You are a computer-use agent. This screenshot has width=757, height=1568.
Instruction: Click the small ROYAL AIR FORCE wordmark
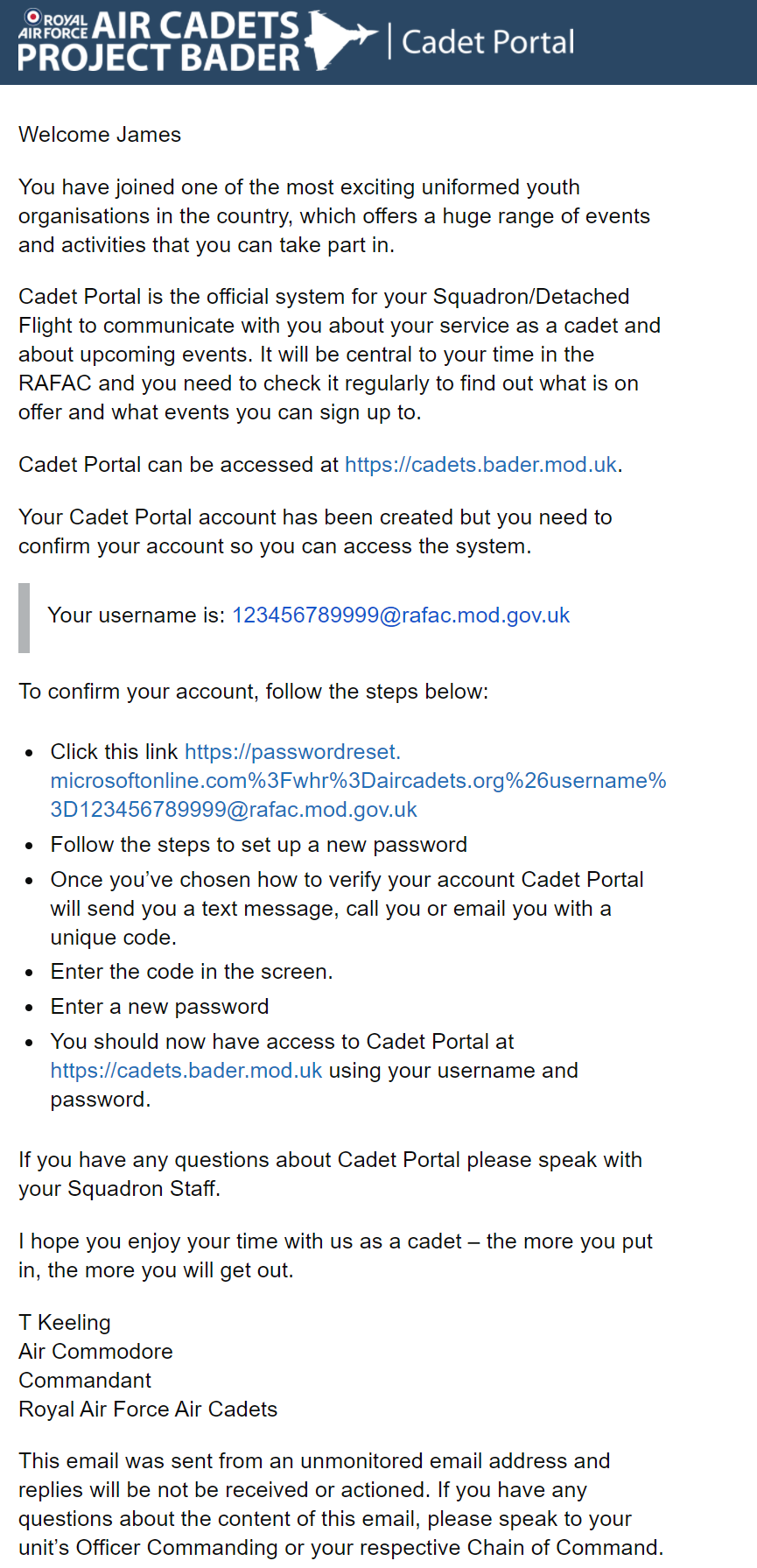click(x=53, y=26)
